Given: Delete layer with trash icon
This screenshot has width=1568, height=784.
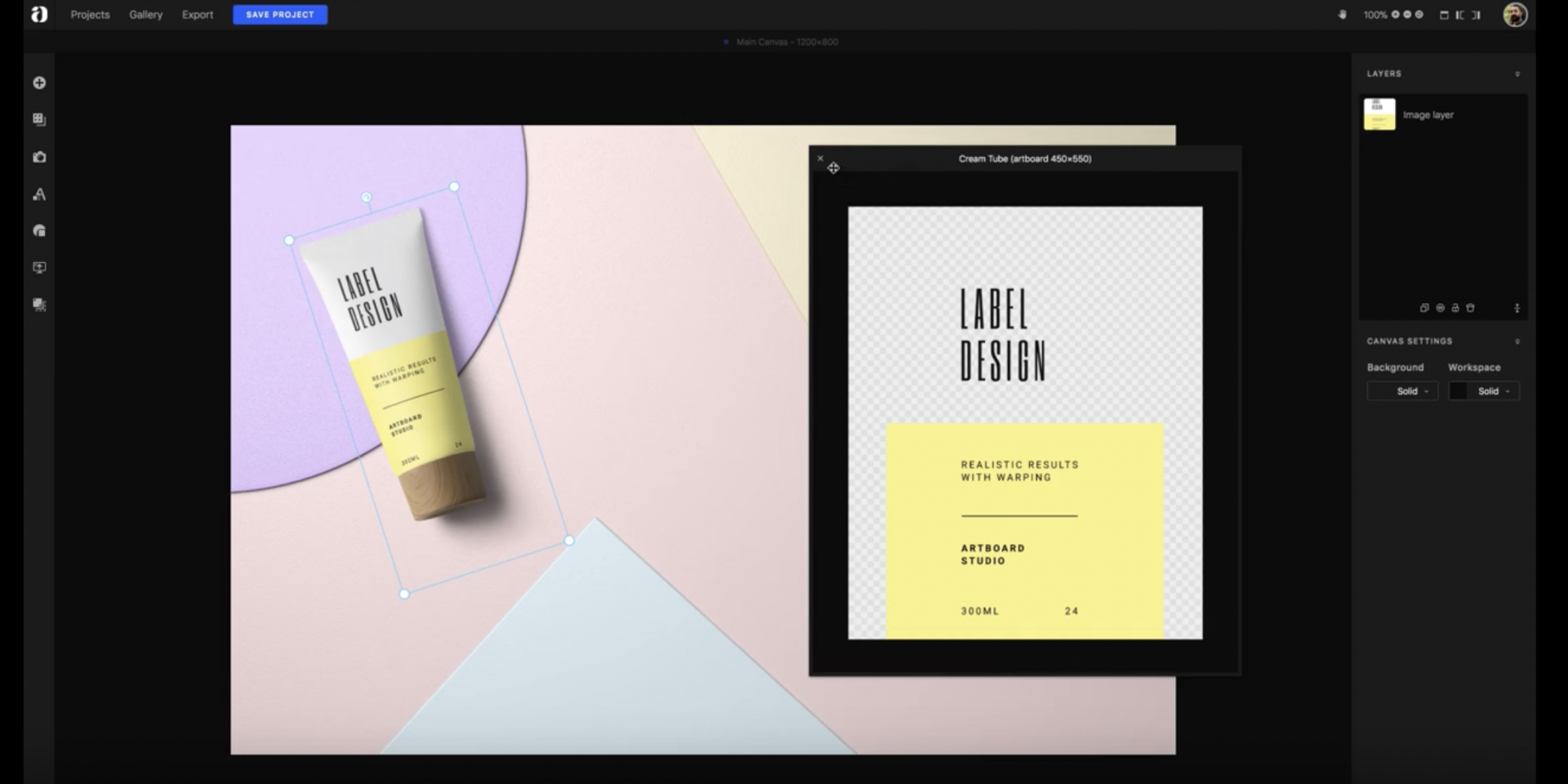Looking at the screenshot, I should tap(1470, 308).
